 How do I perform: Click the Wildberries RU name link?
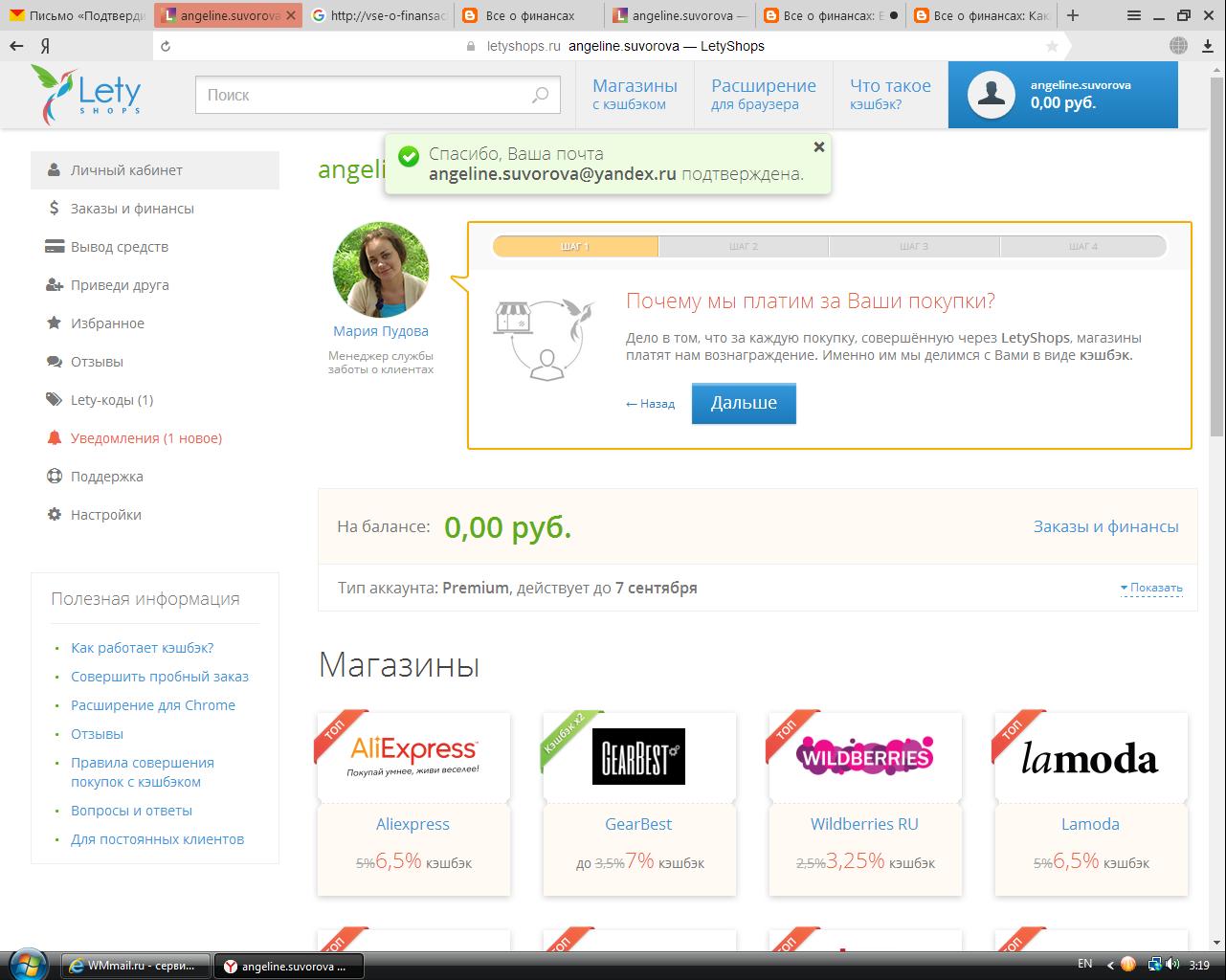tap(864, 824)
